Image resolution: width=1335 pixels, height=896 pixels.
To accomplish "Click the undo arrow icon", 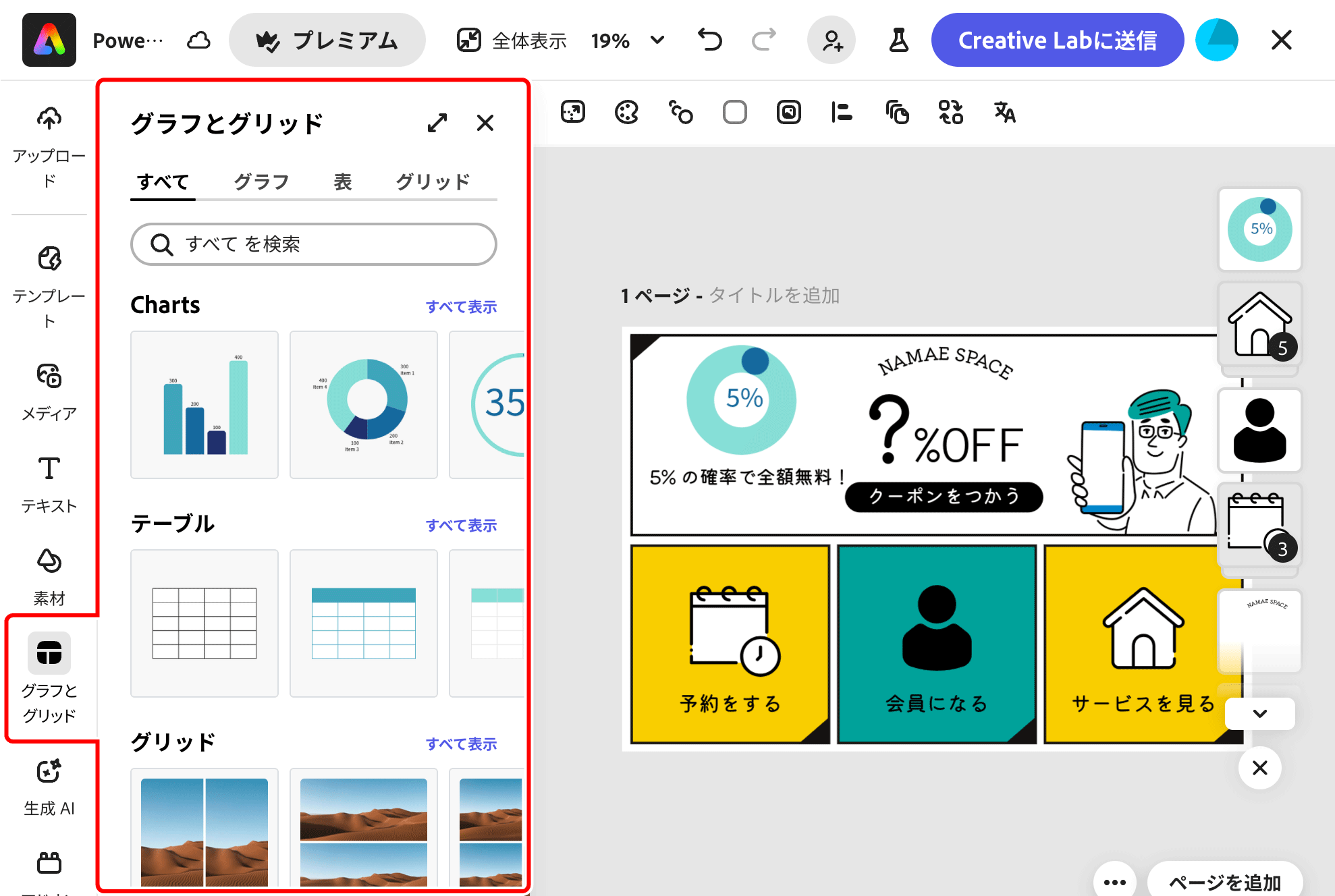I will [709, 40].
